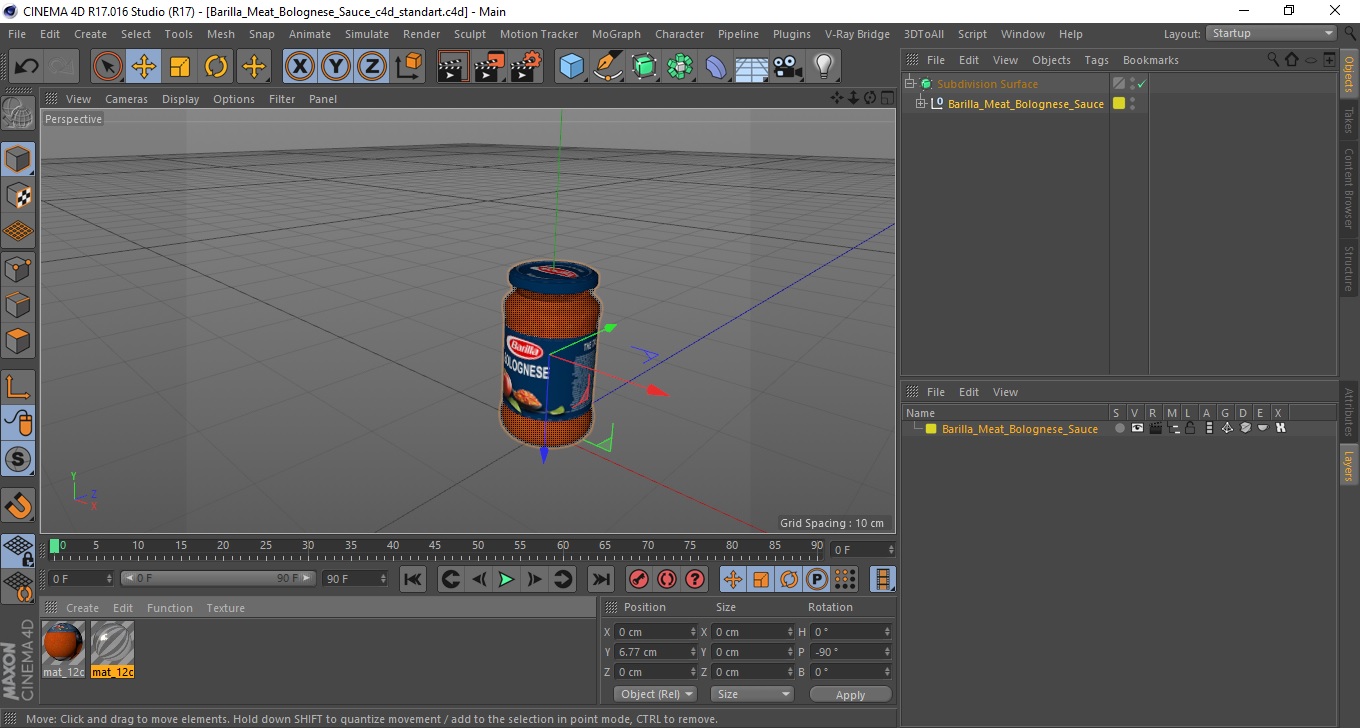
Task: Render the current view with clapperboard icon
Action: click(x=454, y=67)
